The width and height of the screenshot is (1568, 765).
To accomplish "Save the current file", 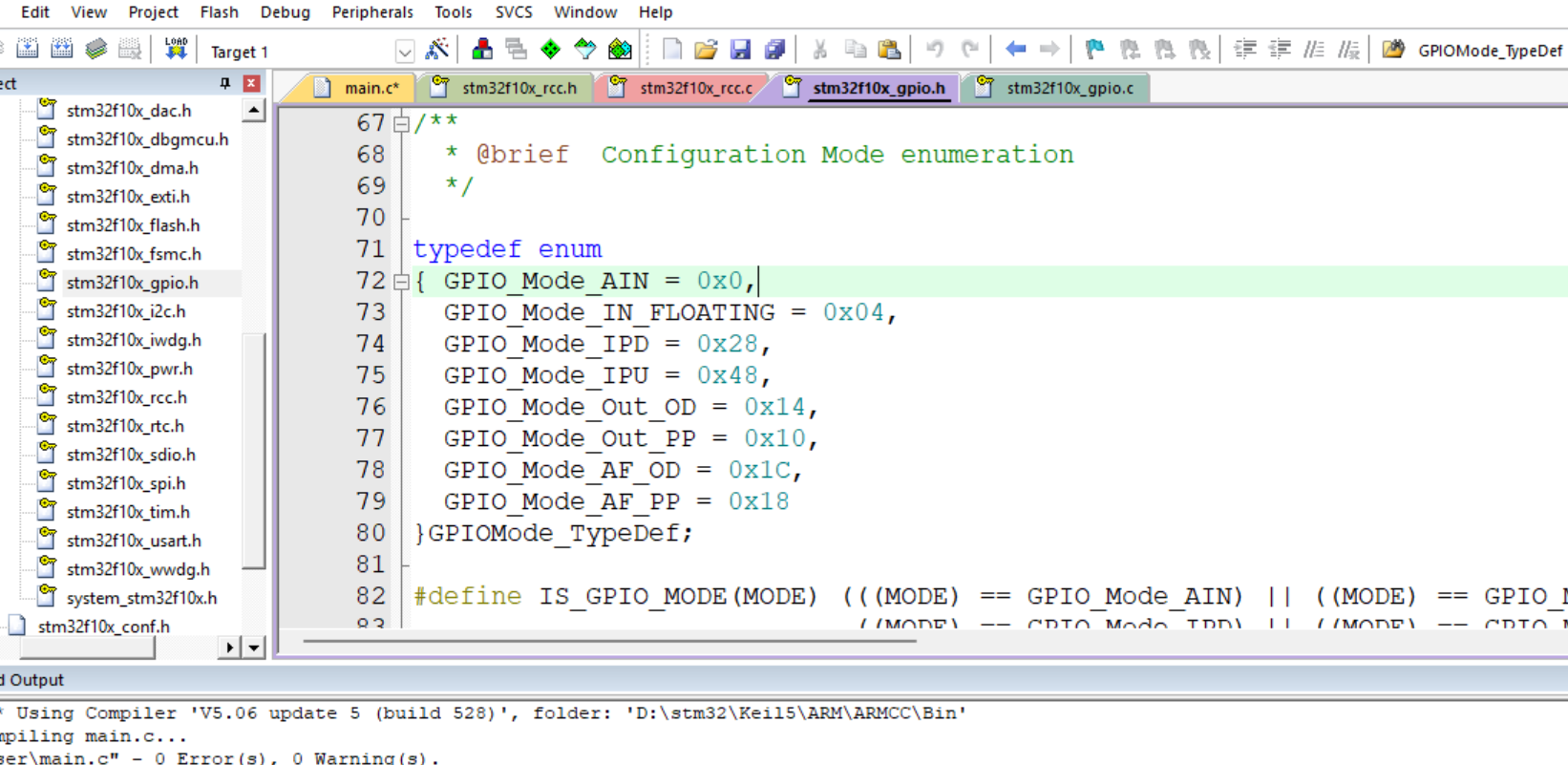I will pos(740,50).
